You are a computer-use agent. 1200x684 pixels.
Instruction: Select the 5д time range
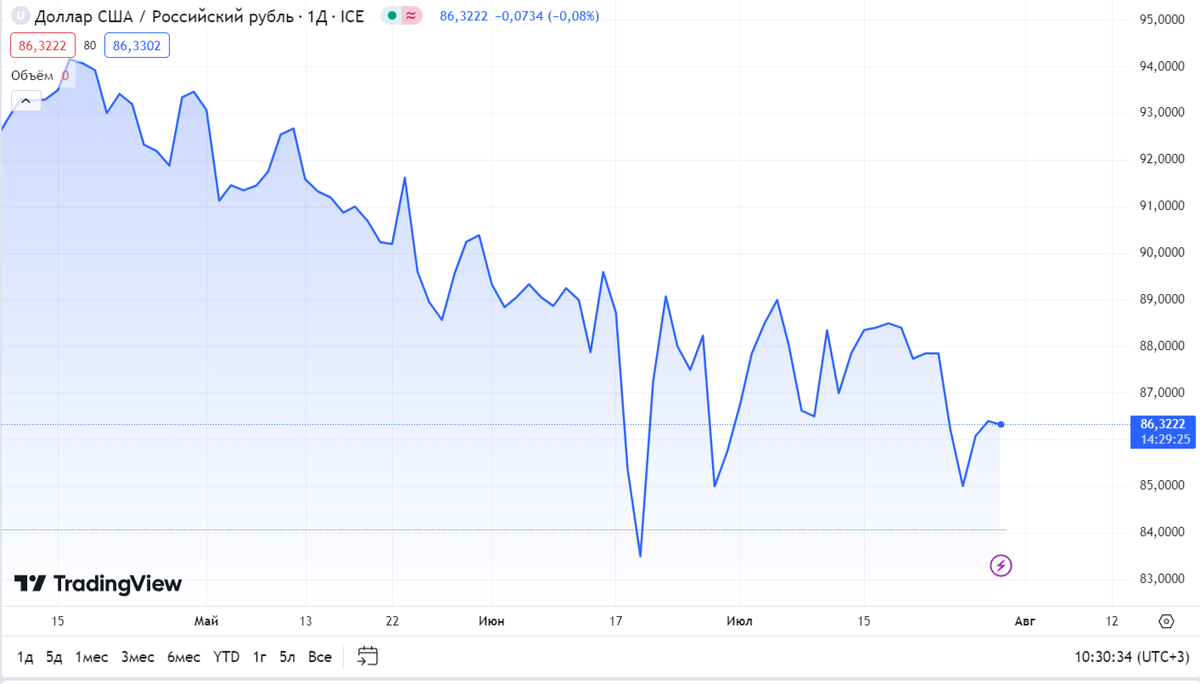pos(54,657)
